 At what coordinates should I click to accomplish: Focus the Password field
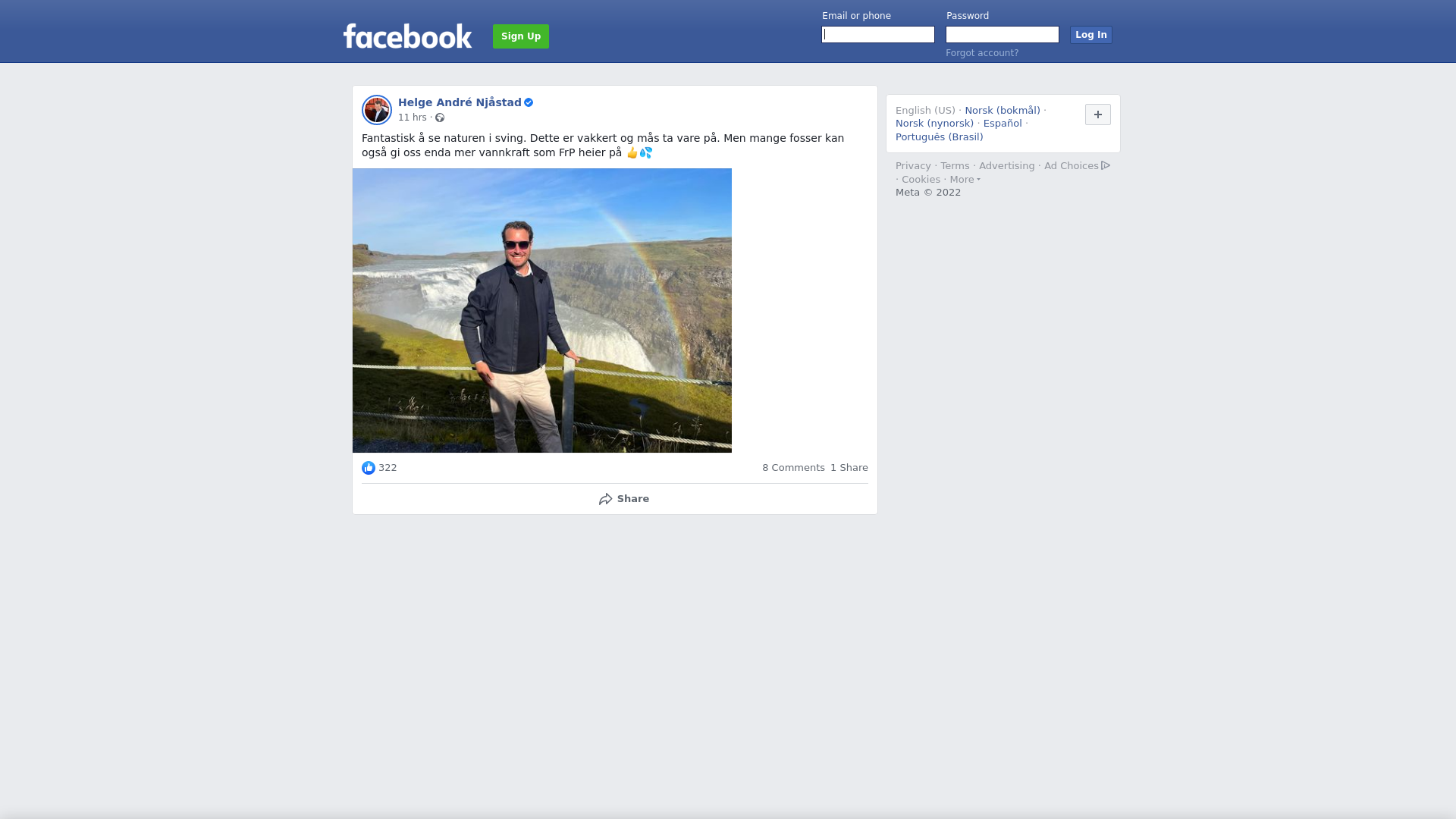tap(1003, 35)
